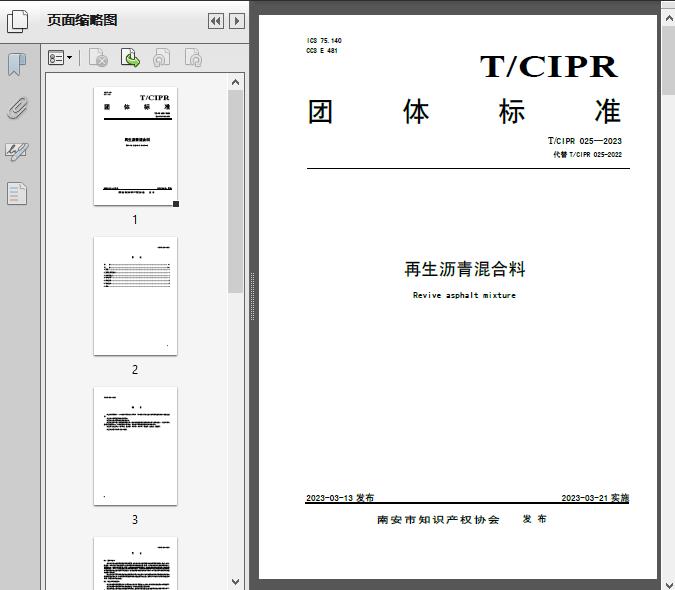
Task: Open the page thumbnails panel icon
Action: coord(18,21)
